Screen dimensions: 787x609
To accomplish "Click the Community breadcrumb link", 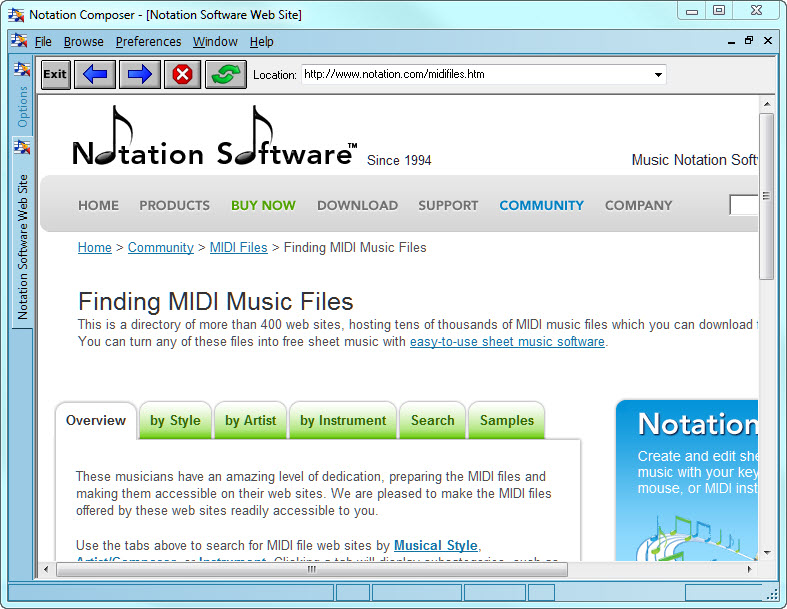I will (x=160, y=247).
